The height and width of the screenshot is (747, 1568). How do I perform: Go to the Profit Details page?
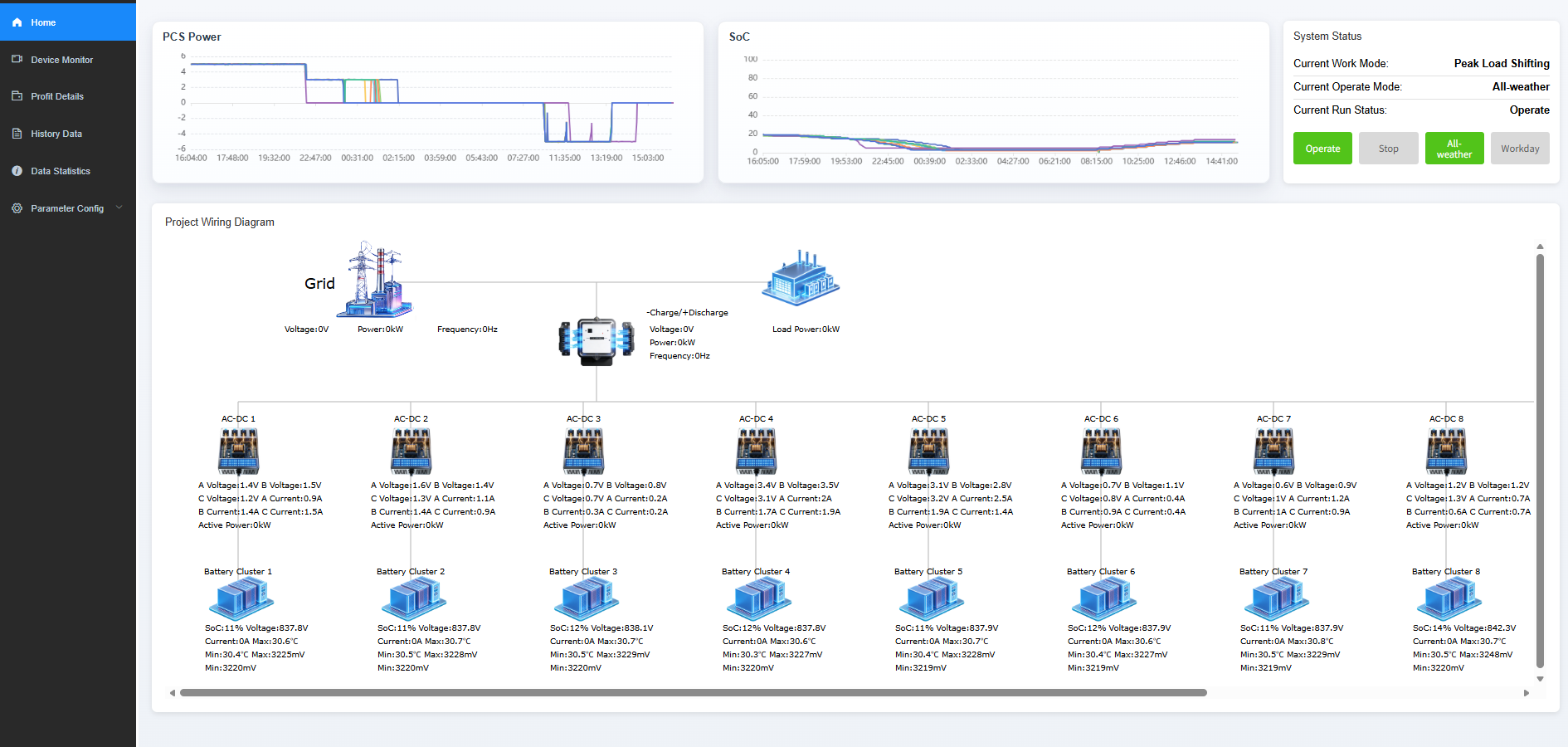tap(57, 96)
